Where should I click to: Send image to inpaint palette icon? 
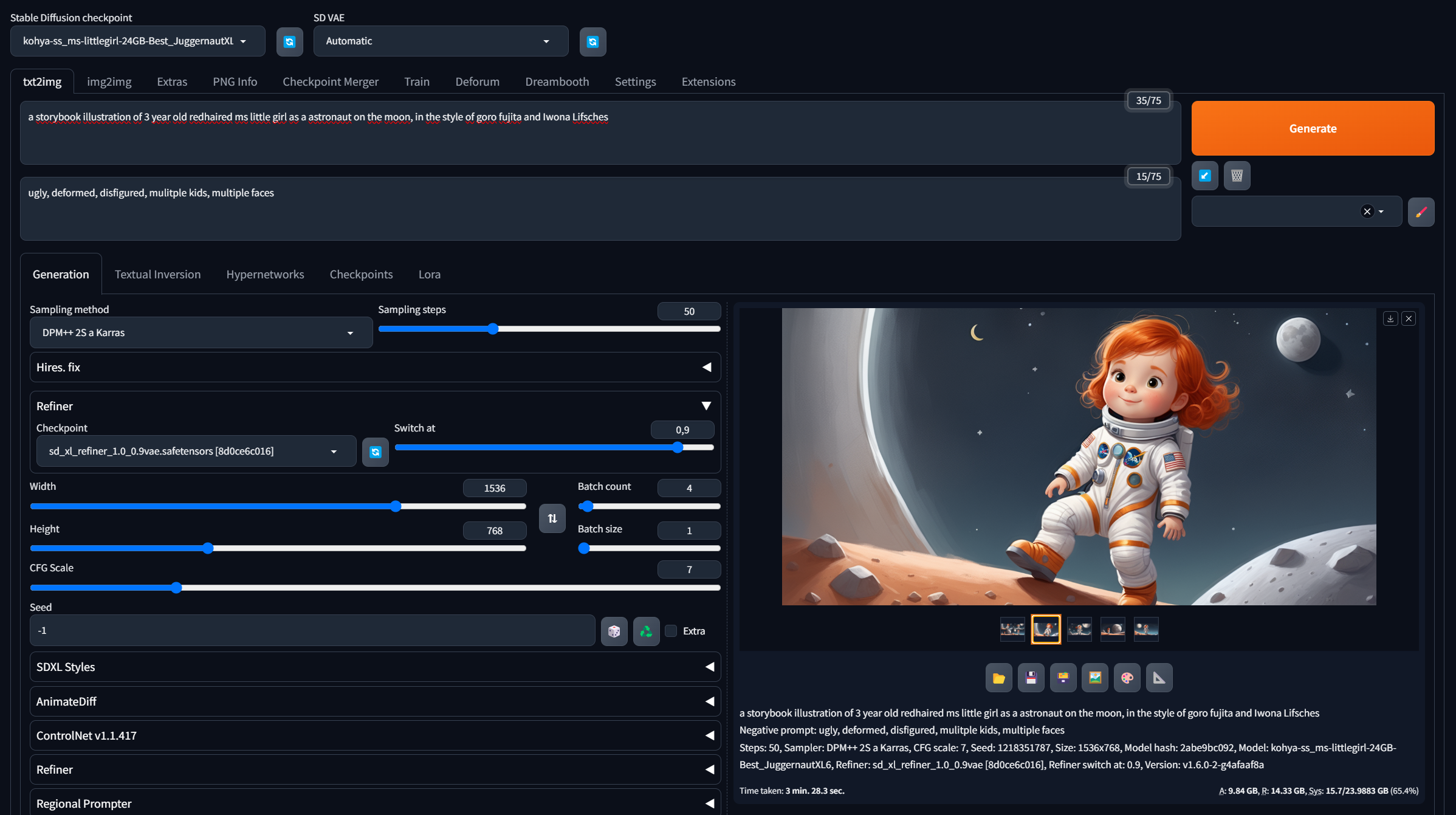click(1127, 678)
